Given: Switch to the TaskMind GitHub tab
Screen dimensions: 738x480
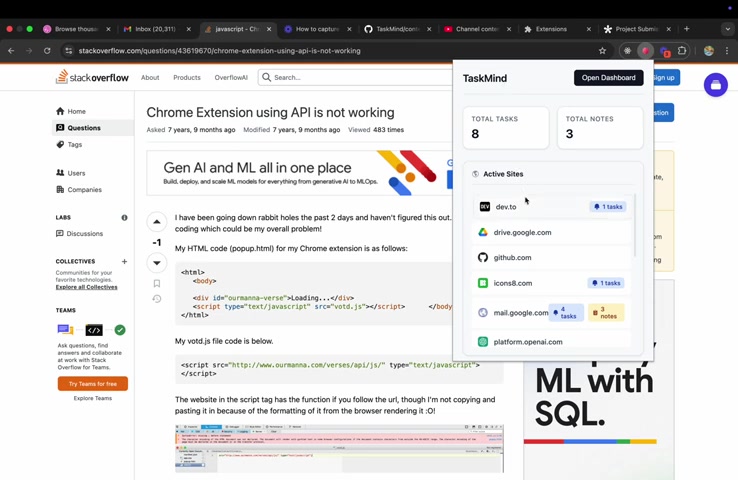Looking at the screenshot, I should (398, 29).
